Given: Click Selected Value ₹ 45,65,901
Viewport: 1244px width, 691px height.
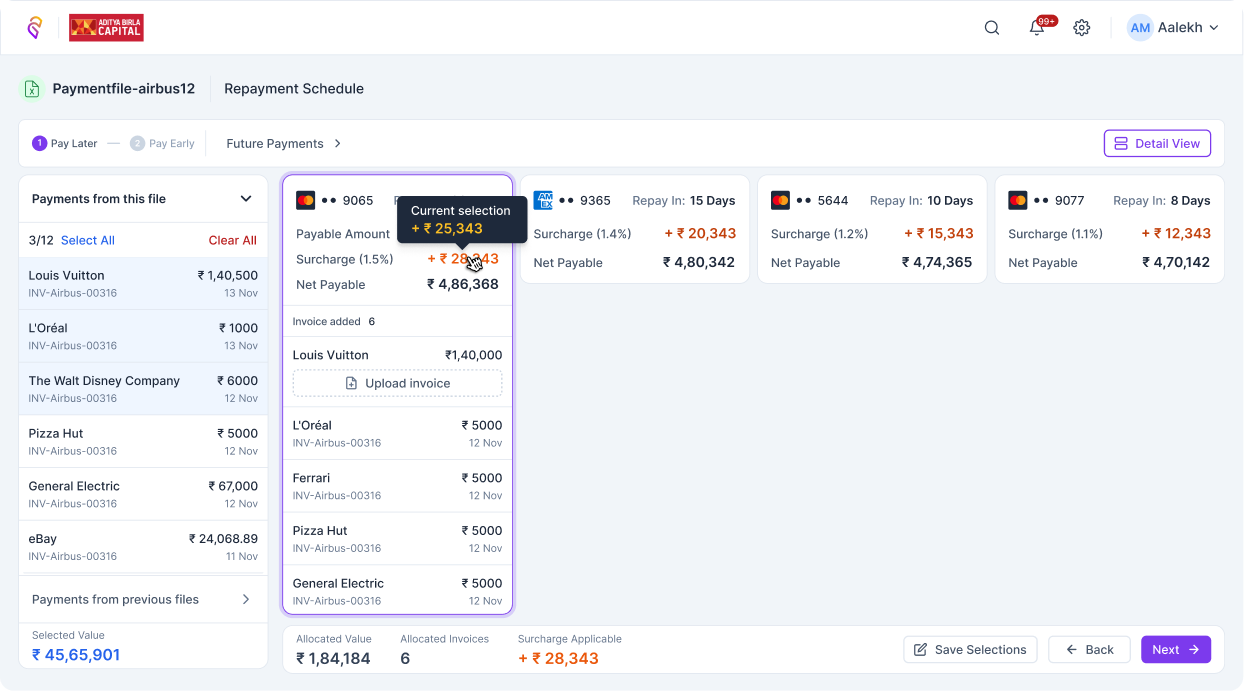Looking at the screenshot, I should pos(76,655).
